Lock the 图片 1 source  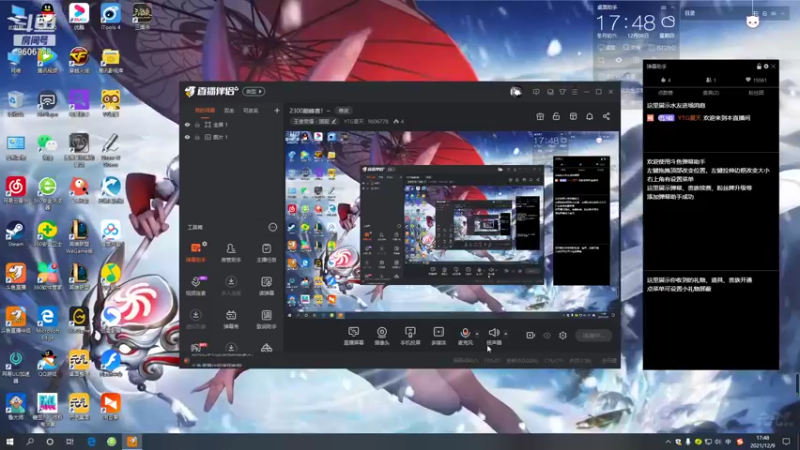point(197,137)
